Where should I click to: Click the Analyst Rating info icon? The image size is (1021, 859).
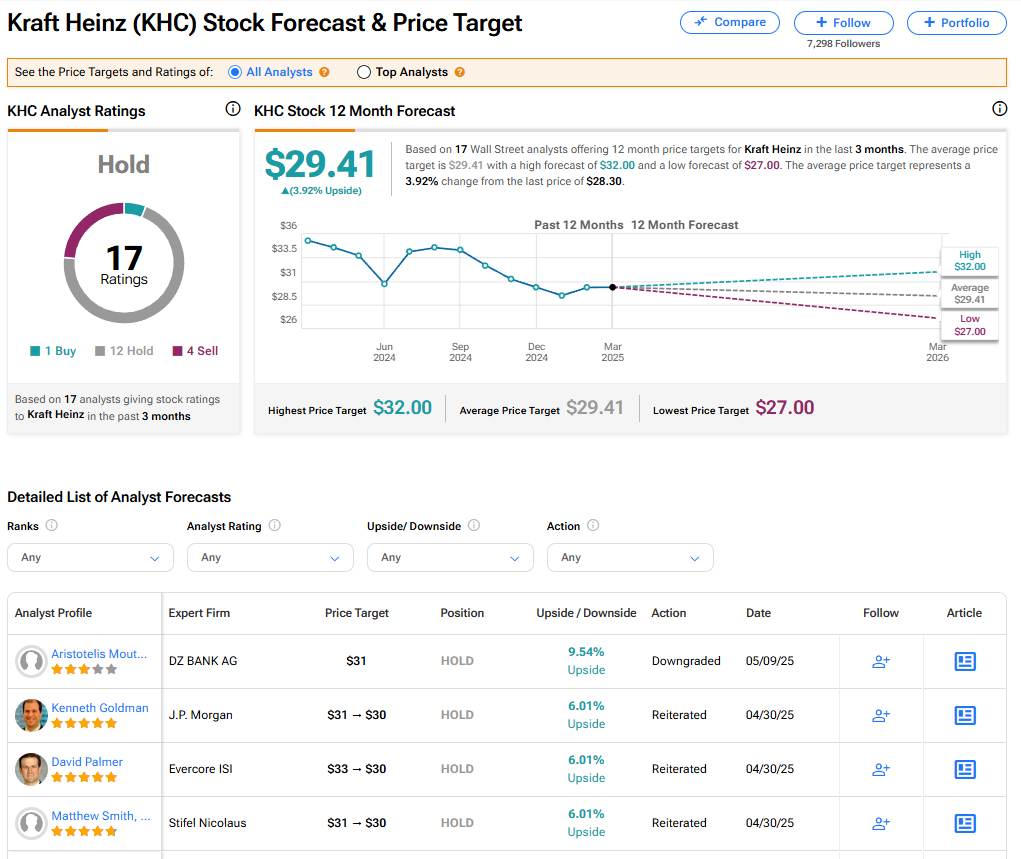275,525
